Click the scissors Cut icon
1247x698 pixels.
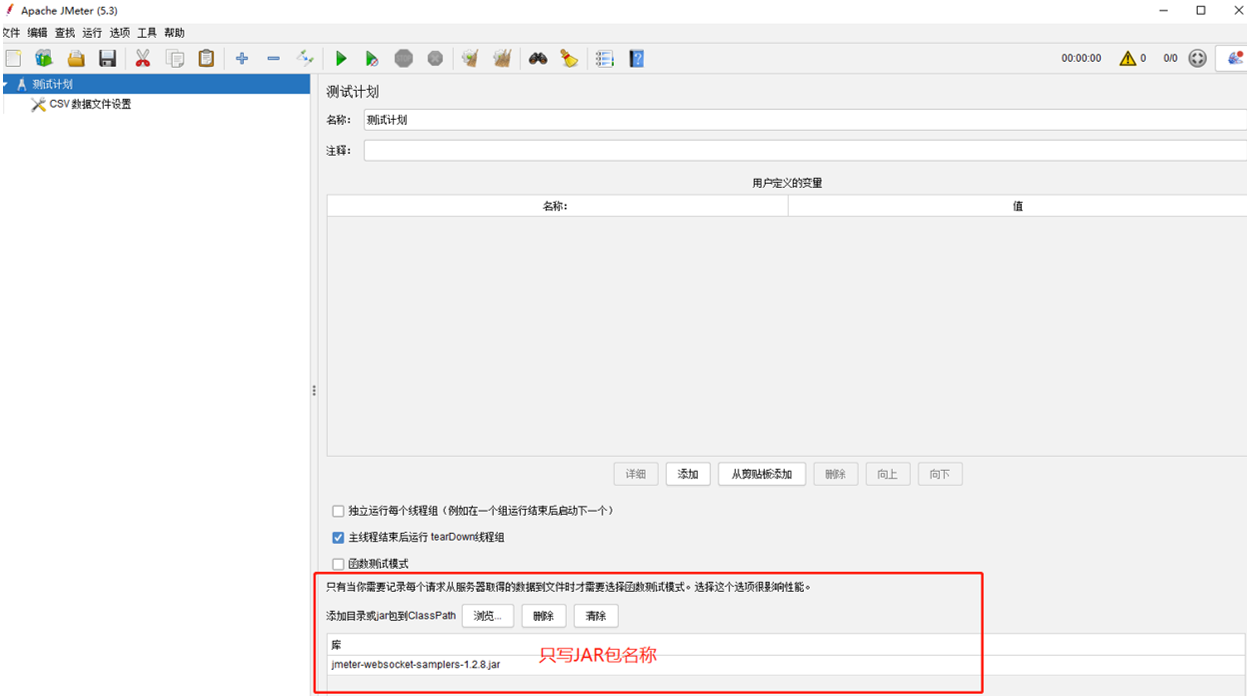click(143, 59)
